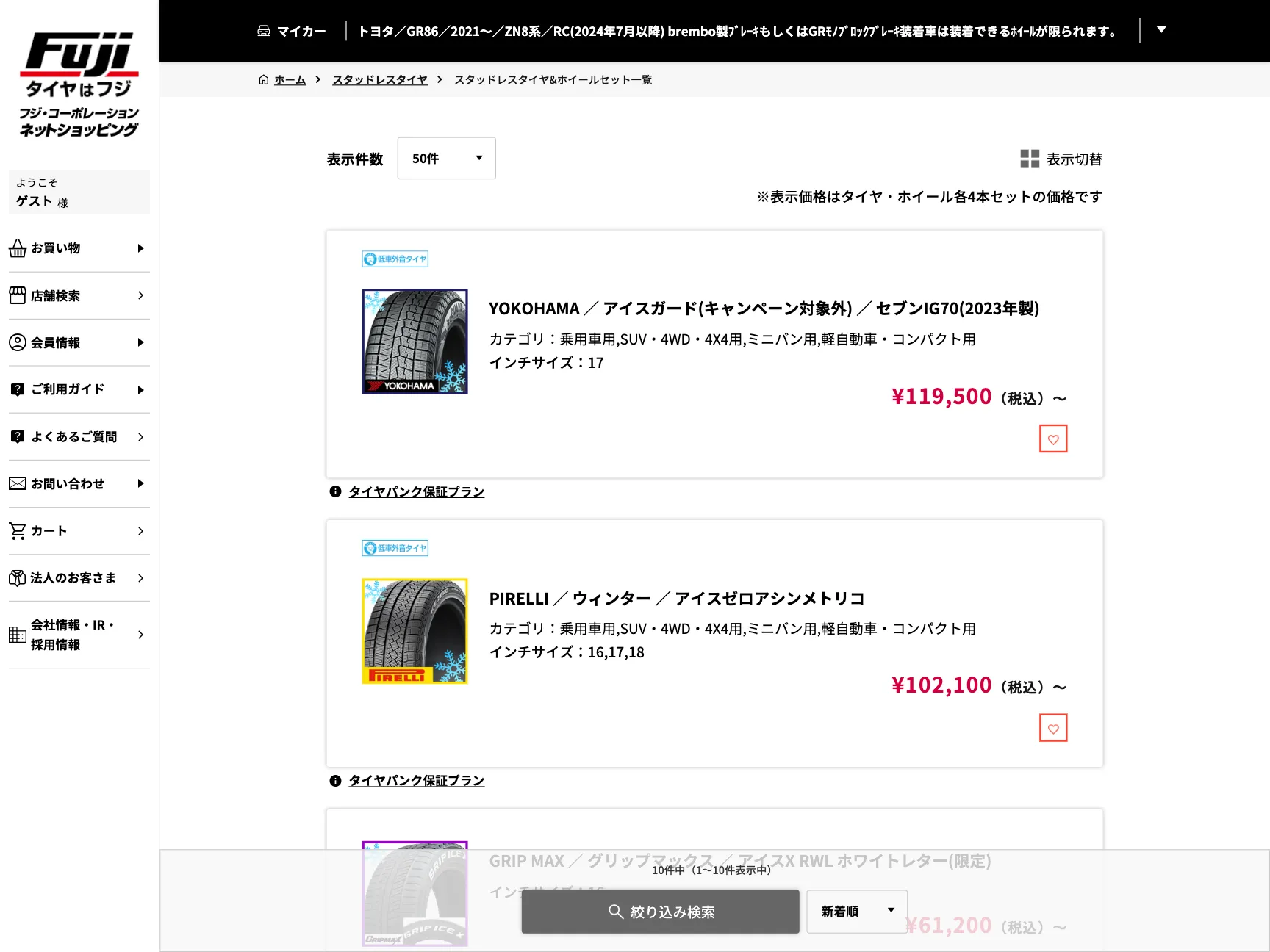Image resolution: width=1270 pixels, height=952 pixels.
Task: Open スタッドレスタイヤ breadcrumb link
Action: (380, 80)
